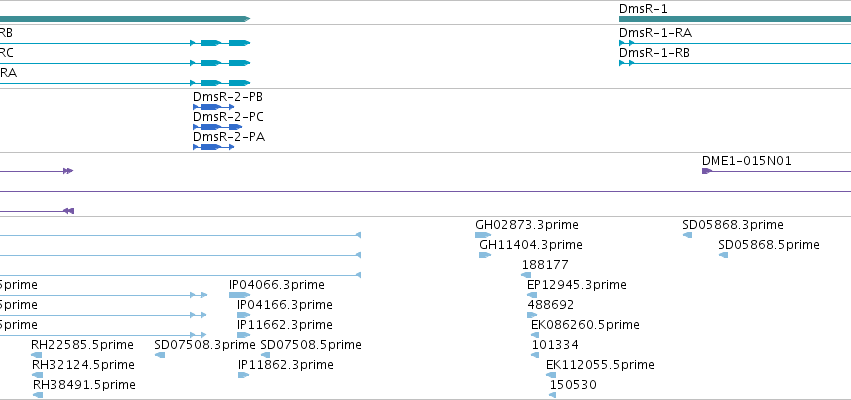Select the RH22585.5prime EST marker

click(37, 355)
